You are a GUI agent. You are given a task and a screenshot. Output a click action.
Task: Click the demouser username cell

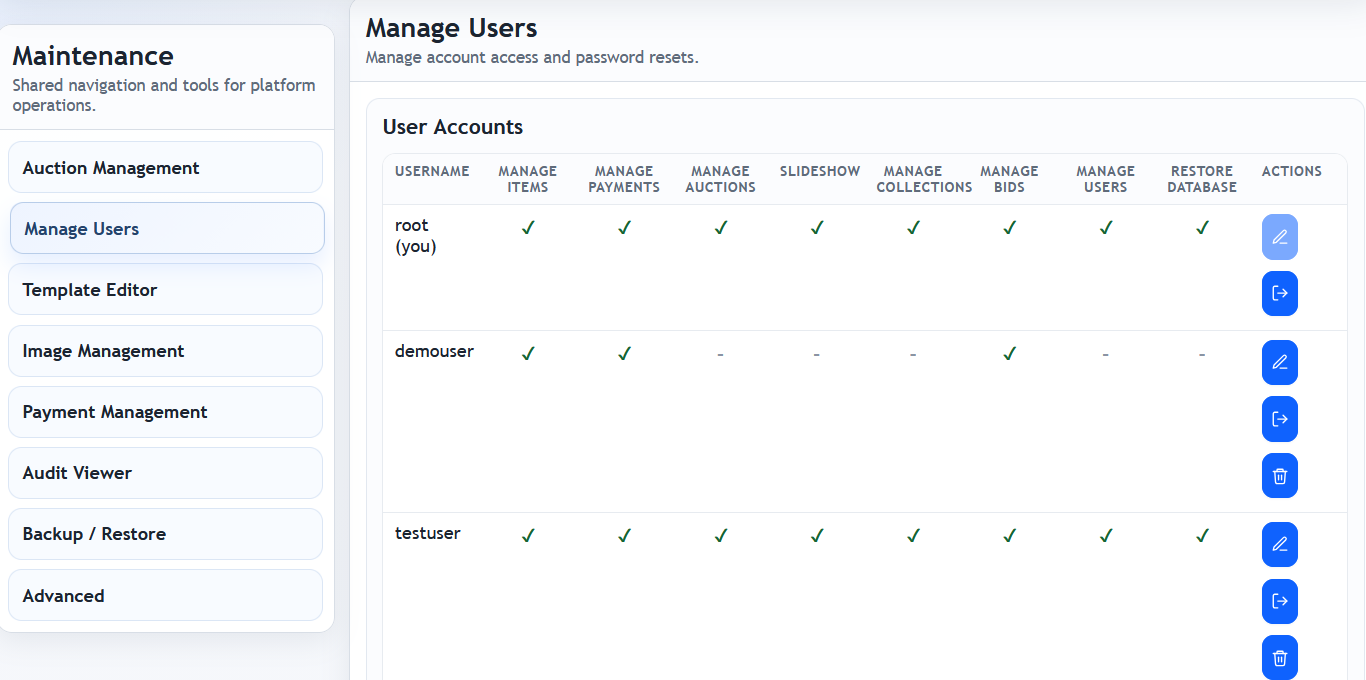coord(434,351)
